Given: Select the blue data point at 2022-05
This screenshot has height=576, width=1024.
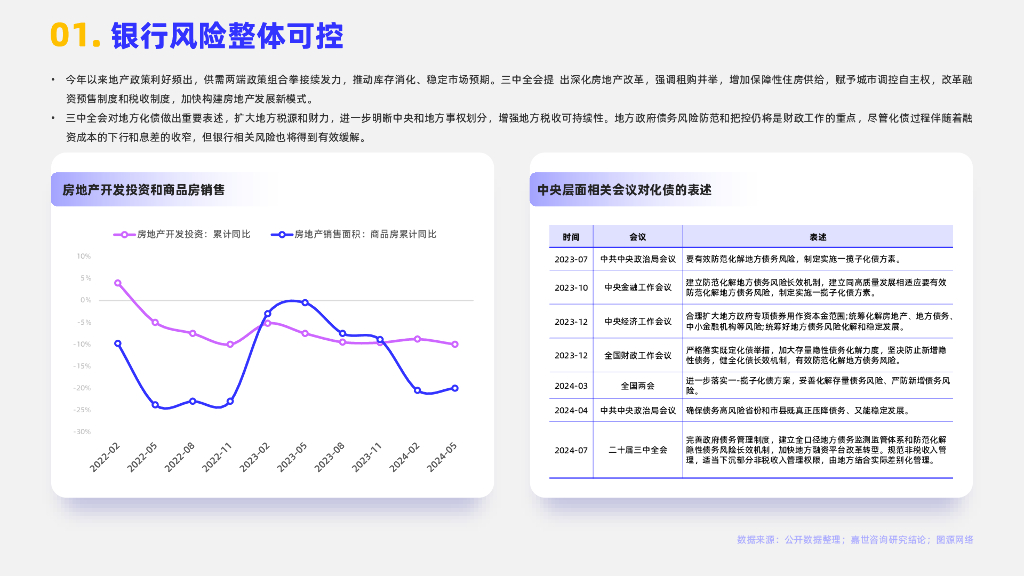Looking at the screenshot, I should [x=155, y=405].
